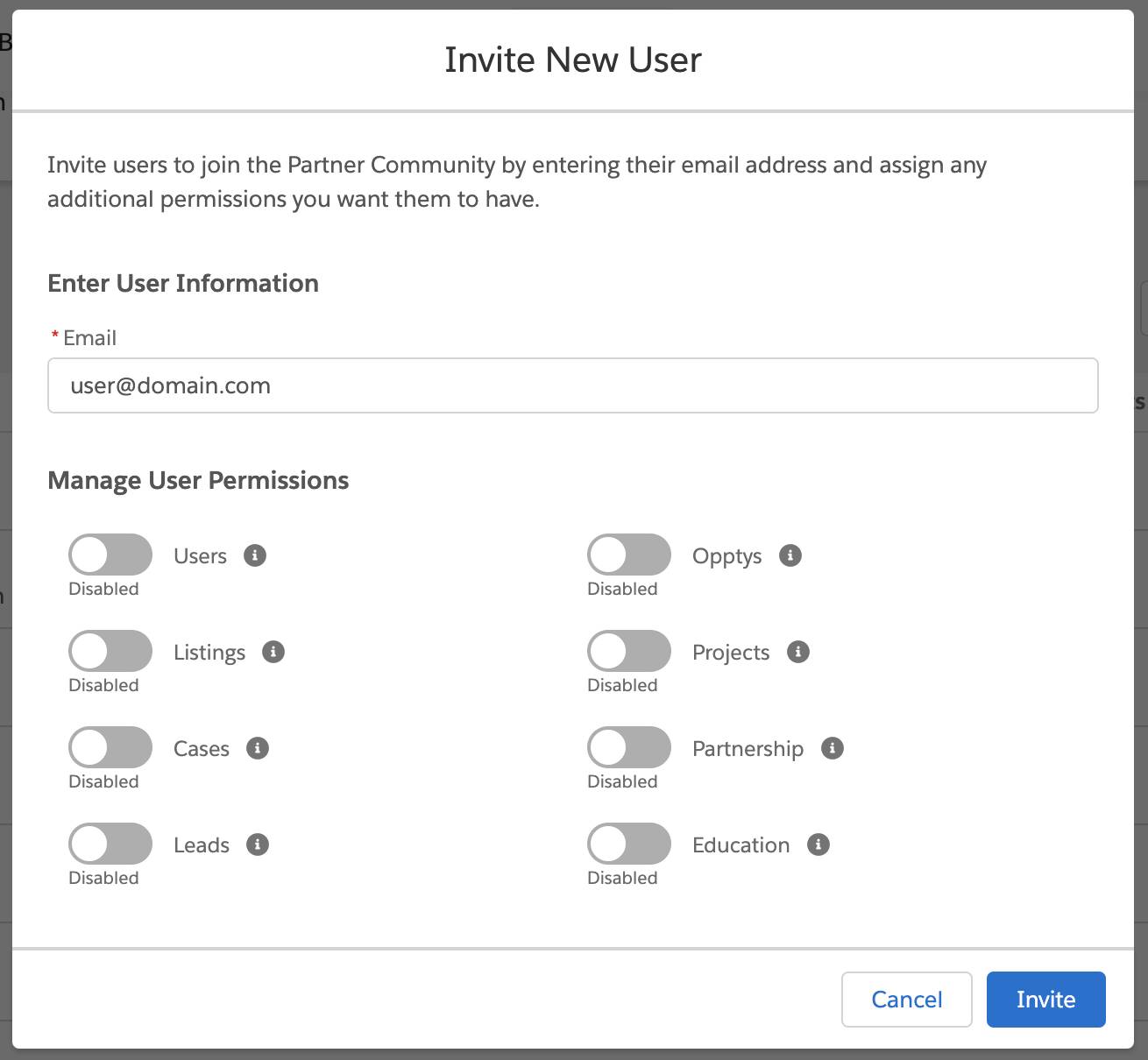Click the Education permission label
This screenshot has width=1148, height=1060.
(741, 845)
